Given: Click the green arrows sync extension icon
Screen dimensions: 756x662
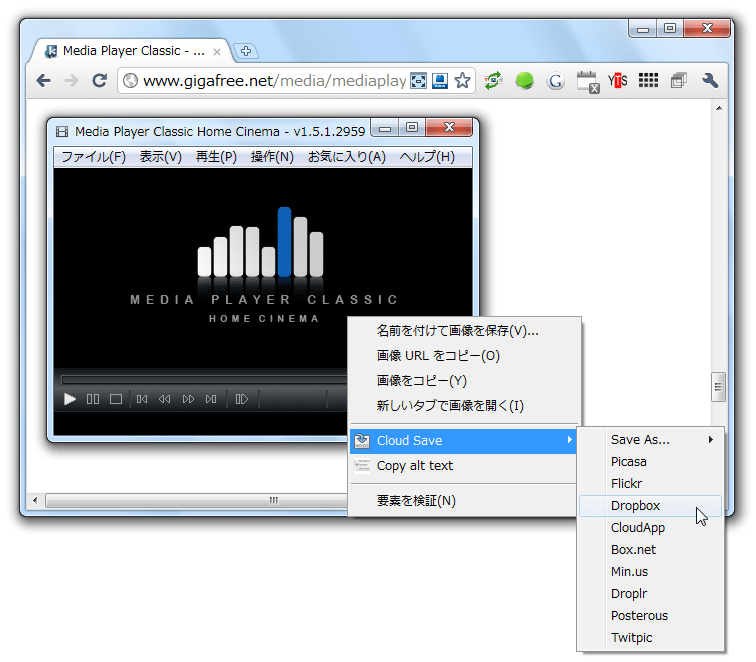Looking at the screenshot, I should (494, 81).
